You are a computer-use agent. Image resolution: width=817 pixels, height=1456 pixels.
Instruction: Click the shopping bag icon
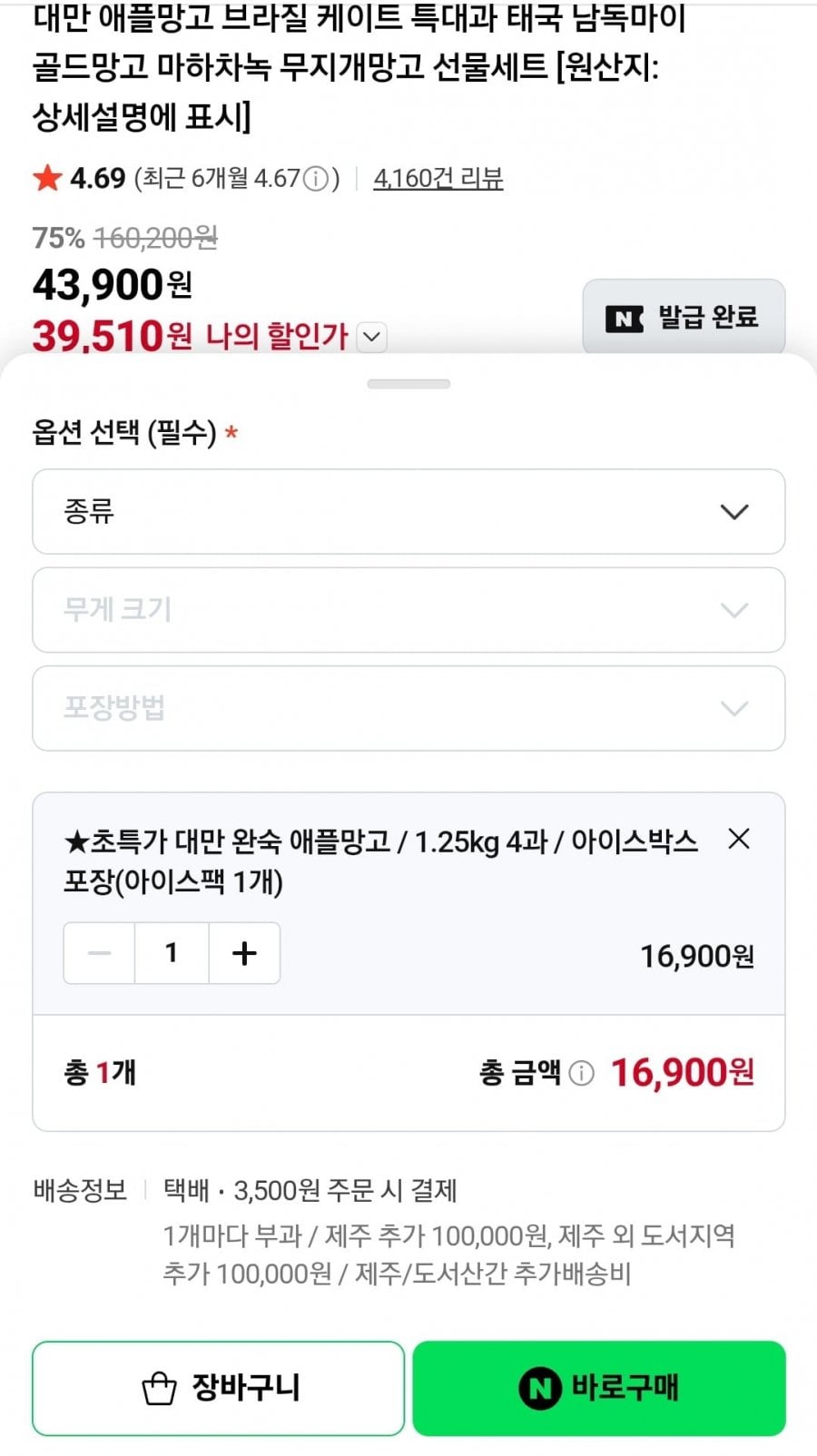160,1389
